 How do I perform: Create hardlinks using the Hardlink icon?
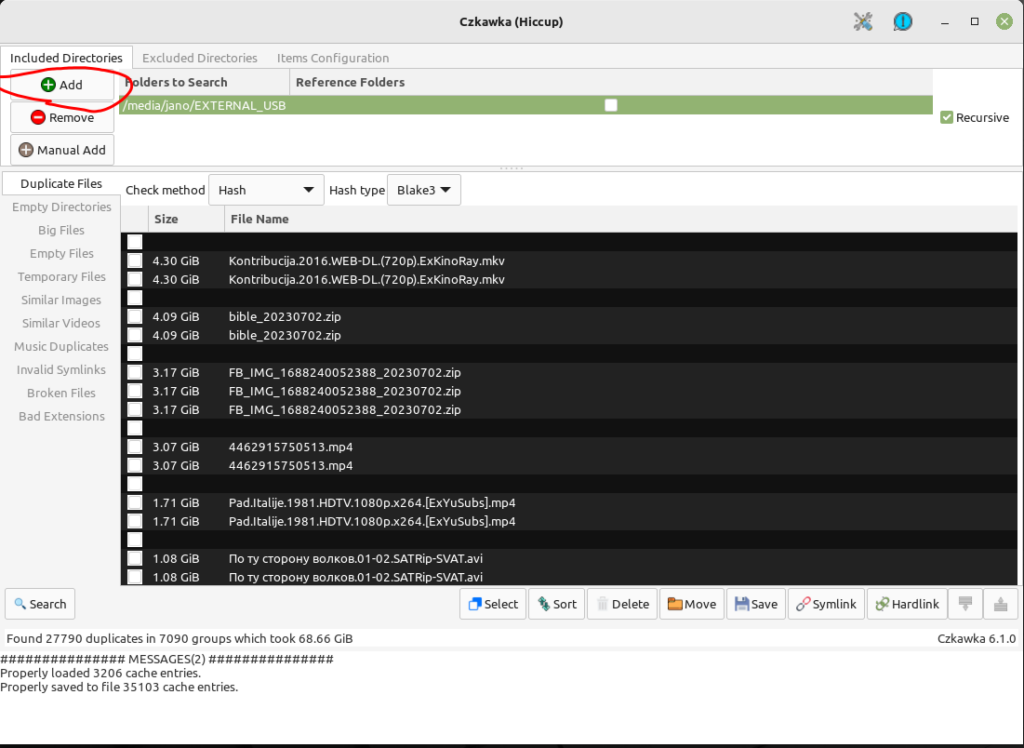pyautogui.click(x=906, y=603)
